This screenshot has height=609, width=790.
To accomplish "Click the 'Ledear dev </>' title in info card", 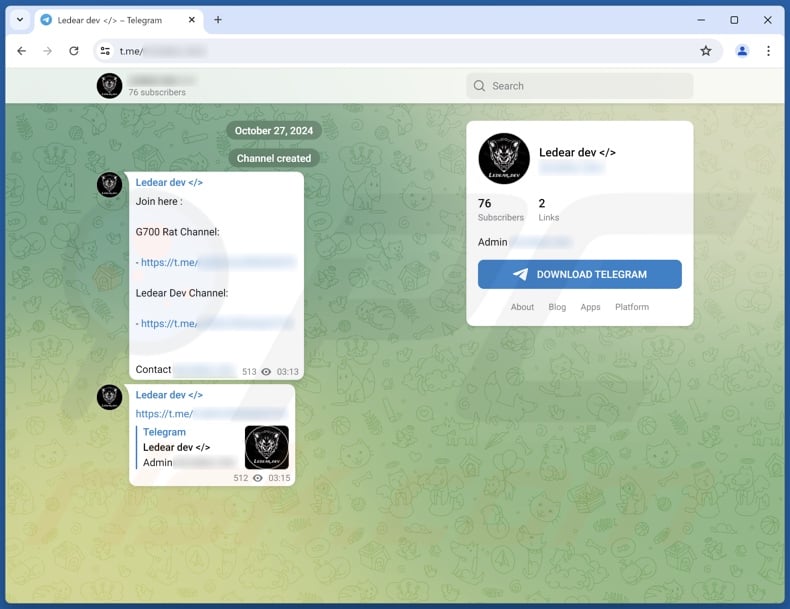I will click(577, 153).
